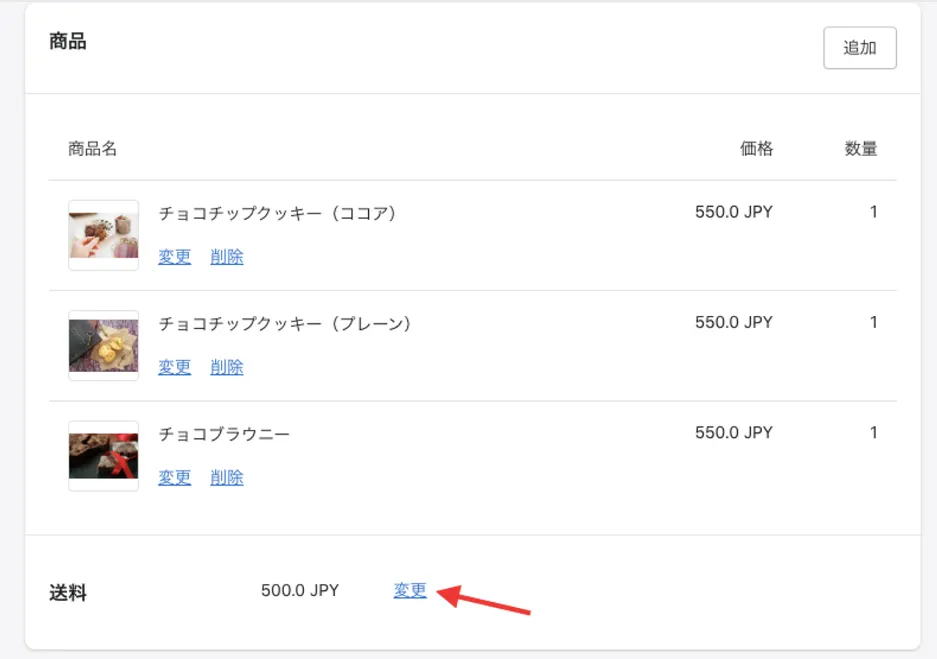The image size is (937, 659).
Task: Click 削除 link for ココア cookie
Action: [226, 257]
